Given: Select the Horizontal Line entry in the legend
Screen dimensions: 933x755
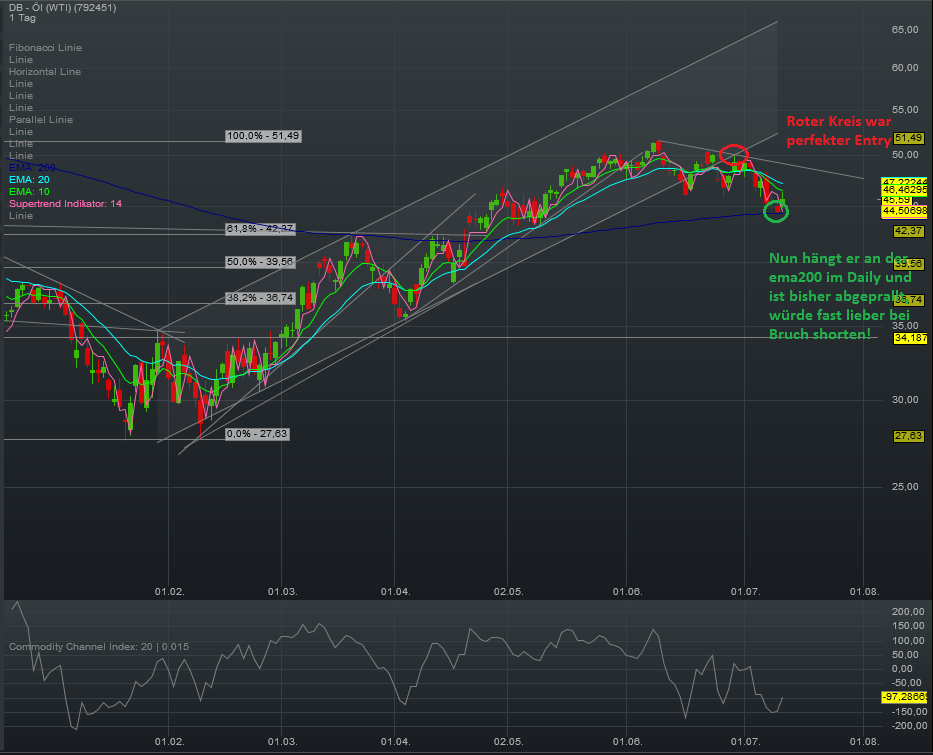Looking at the screenshot, I should [x=44, y=71].
